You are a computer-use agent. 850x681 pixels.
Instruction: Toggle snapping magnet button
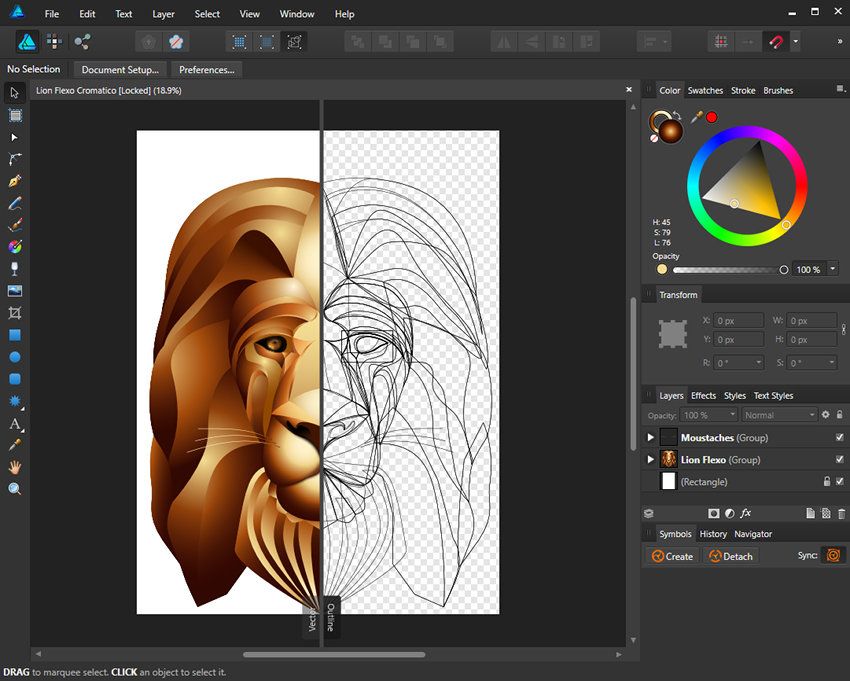[776, 42]
